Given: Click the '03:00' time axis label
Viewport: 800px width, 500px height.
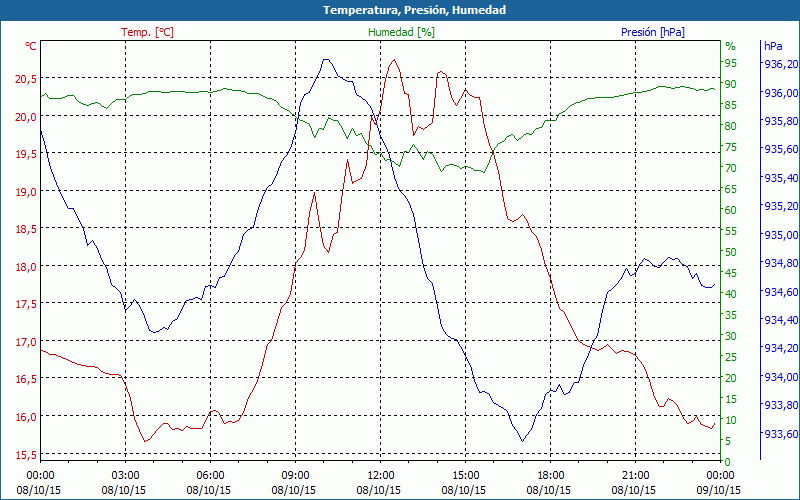Looking at the screenshot, I should pyautogui.click(x=126, y=476).
